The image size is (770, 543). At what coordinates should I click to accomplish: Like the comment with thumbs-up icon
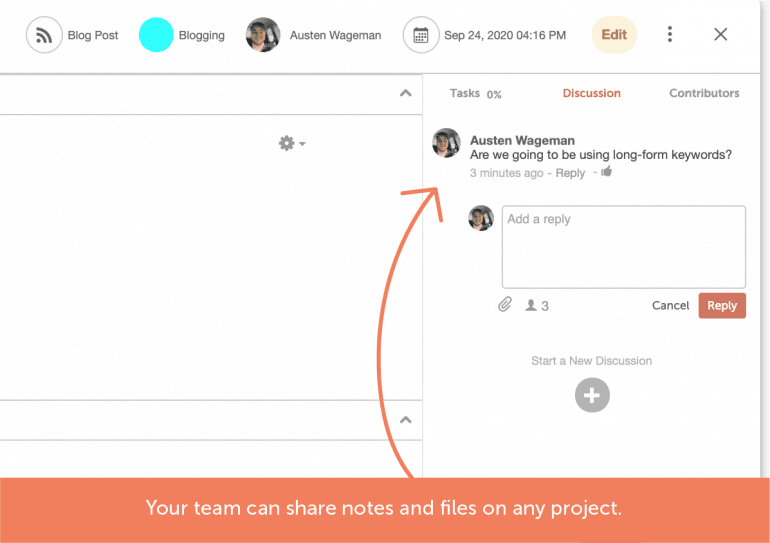pyautogui.click(x=606, y=171)
